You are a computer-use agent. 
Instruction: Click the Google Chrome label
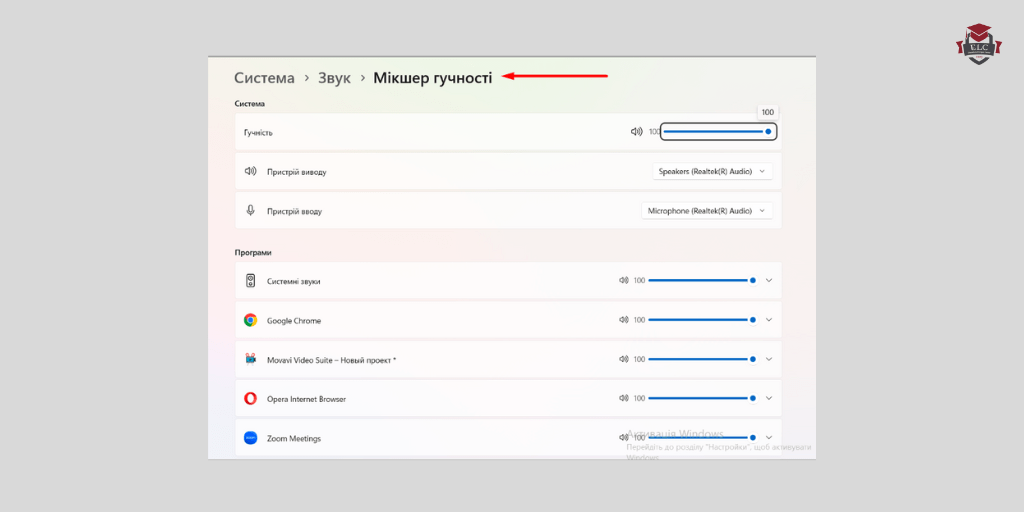tap(294, 321)
